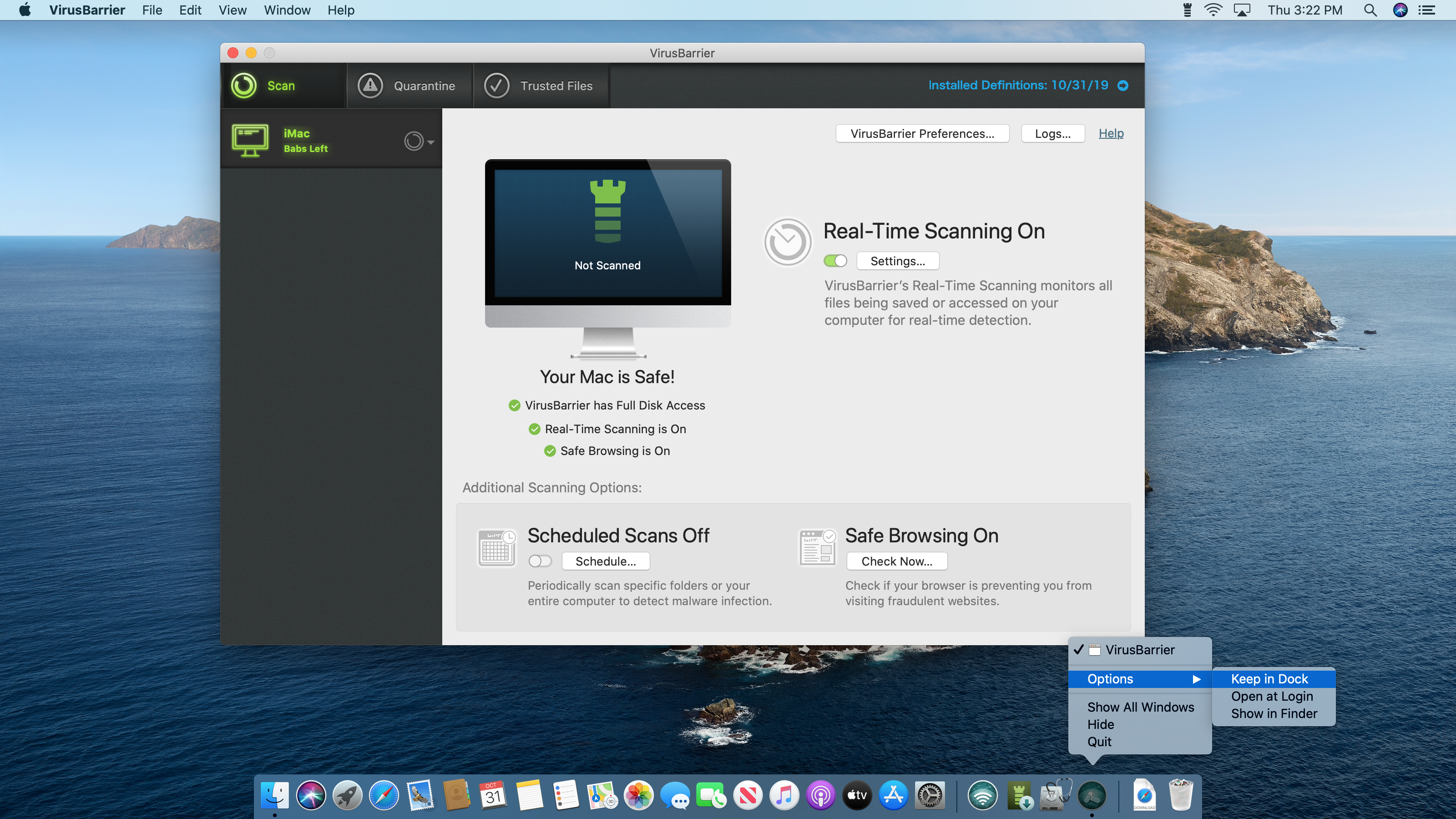Screen dimensions: 1456x819
Task: Click the Installed Definitions date text
Action: point(1018,86)
